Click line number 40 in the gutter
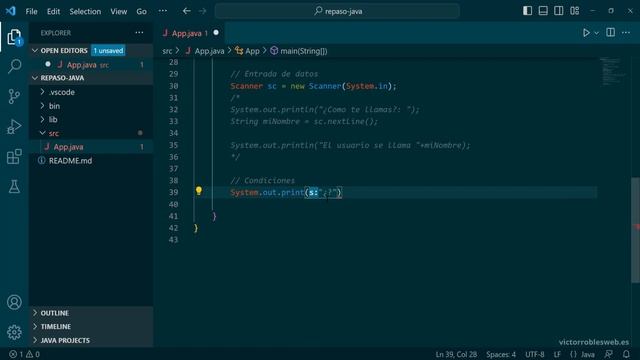This screenshot has height=360, width=640. [173, 204]
